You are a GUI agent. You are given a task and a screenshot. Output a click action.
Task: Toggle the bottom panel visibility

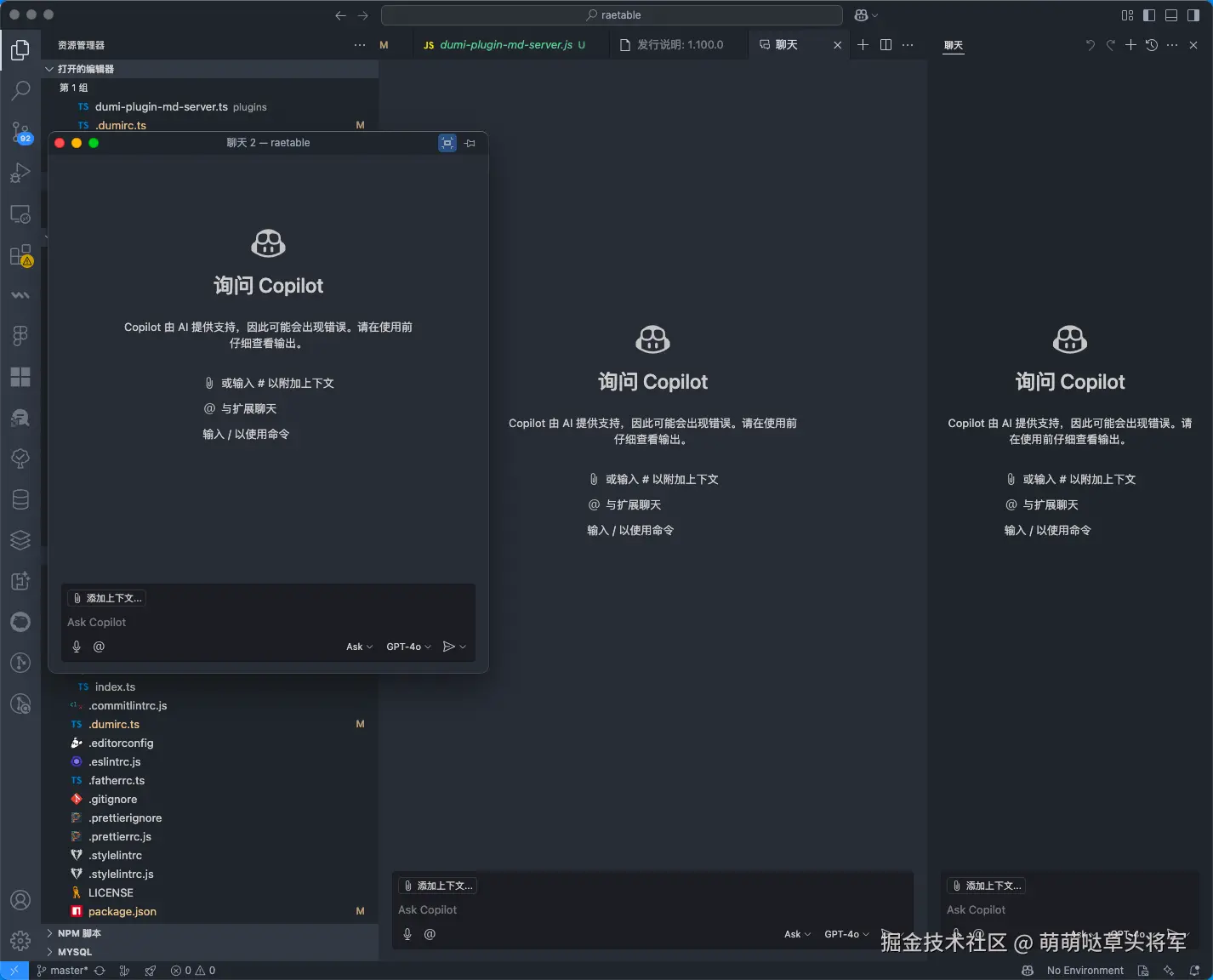coord(1171,15)
